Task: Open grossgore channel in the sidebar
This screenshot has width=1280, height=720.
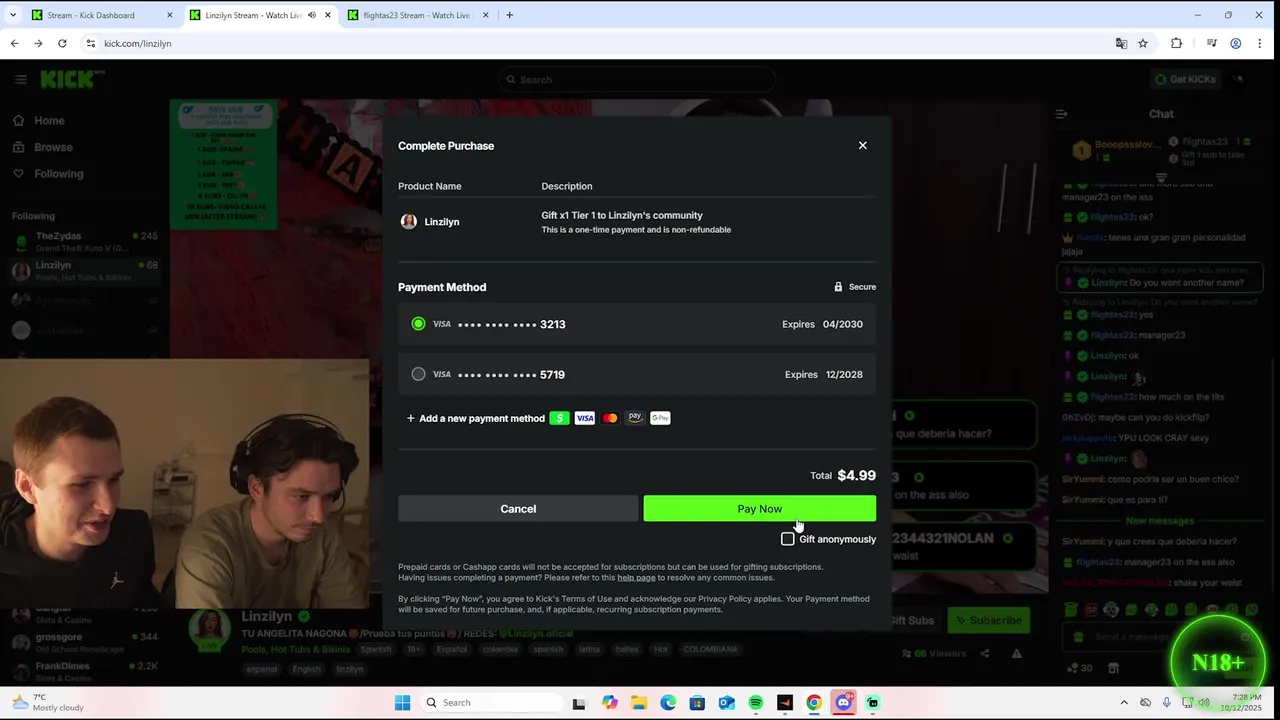Action: (x=84, y=642)
